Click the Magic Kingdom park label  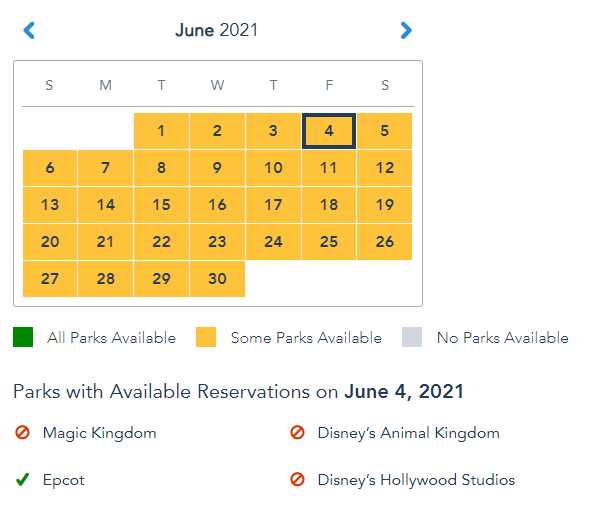[x=99, y=433]
